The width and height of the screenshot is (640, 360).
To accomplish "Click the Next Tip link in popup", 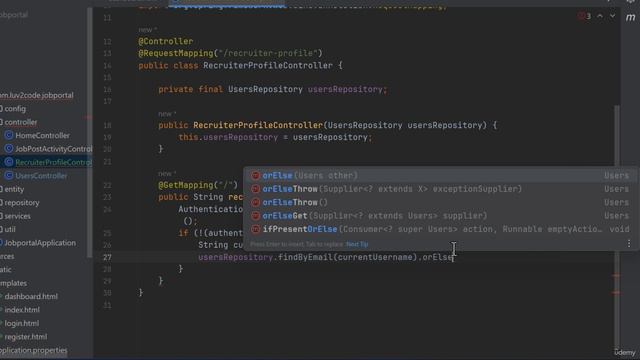I will pos(357,244).
